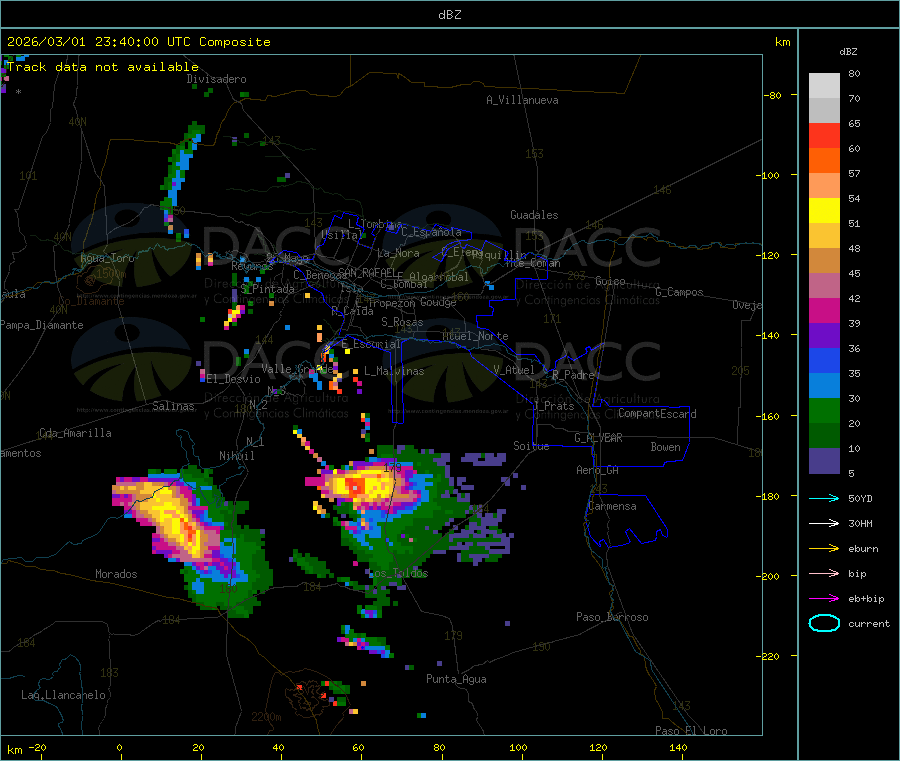Image resolution: width=900 pixels, height=761 pixels.
Task: Click the 65 dBZ red color swatch
Action: click(824, 135)
